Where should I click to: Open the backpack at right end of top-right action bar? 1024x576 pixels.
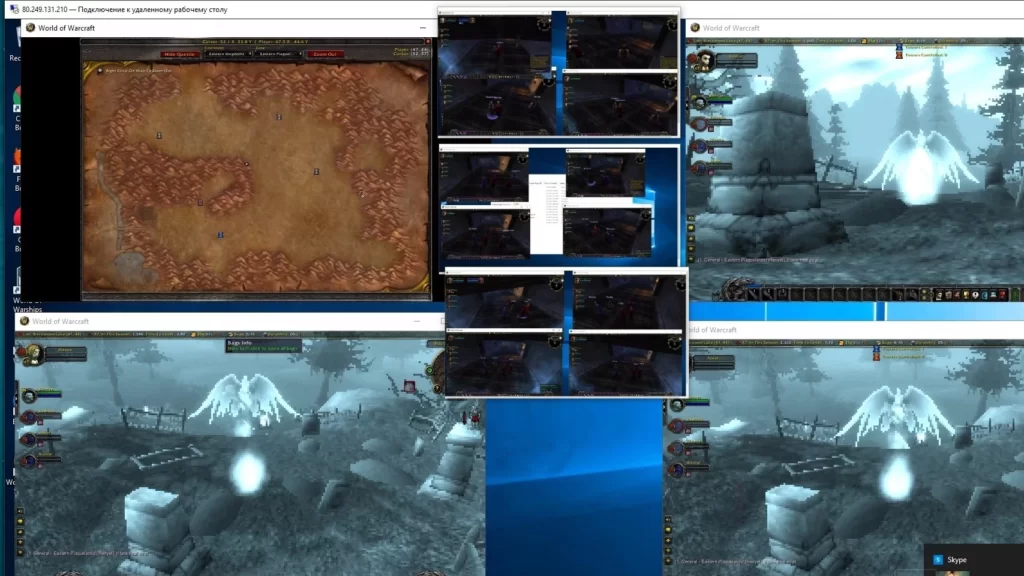click(1017, 295)
